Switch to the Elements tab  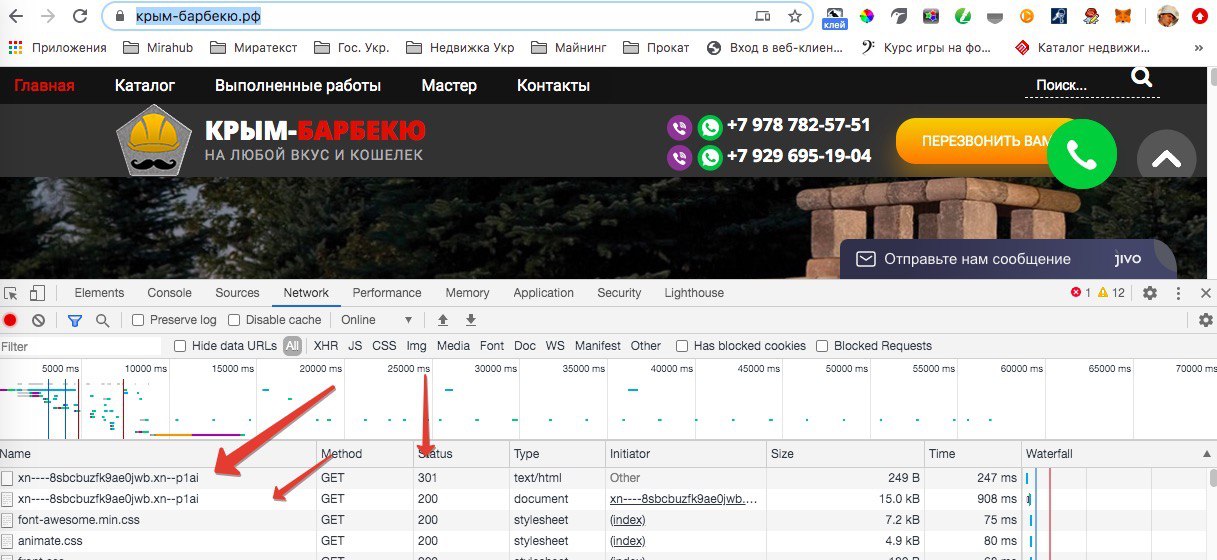pyautogui.click(x=99, y=293)
